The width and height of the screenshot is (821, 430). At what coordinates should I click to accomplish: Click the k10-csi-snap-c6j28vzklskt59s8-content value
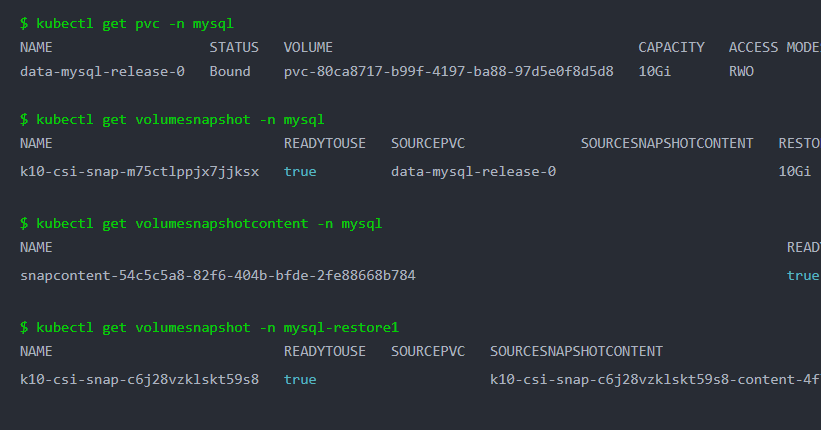tap(655, 379)
